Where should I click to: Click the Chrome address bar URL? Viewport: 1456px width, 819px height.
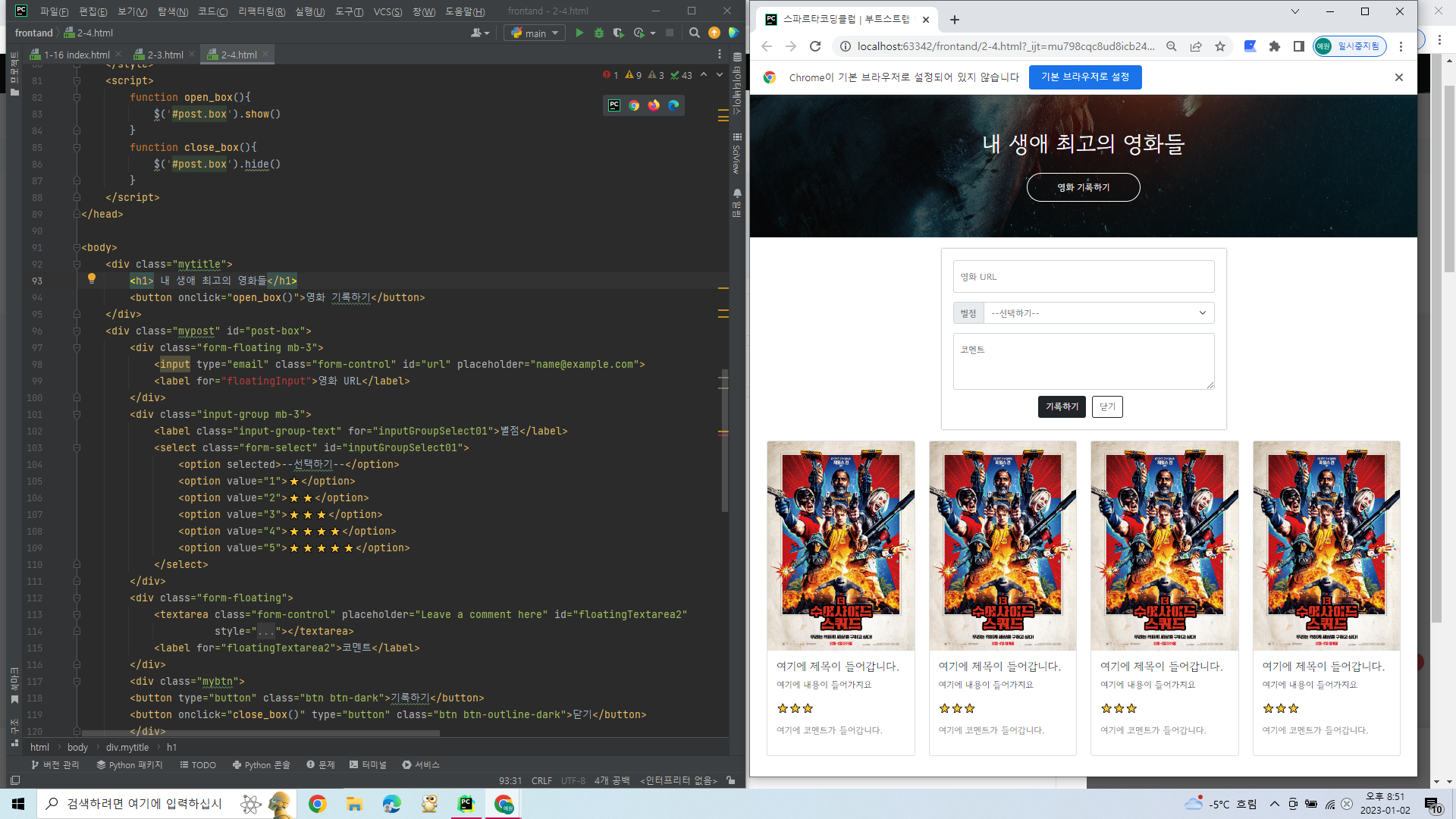[1006, 46]
